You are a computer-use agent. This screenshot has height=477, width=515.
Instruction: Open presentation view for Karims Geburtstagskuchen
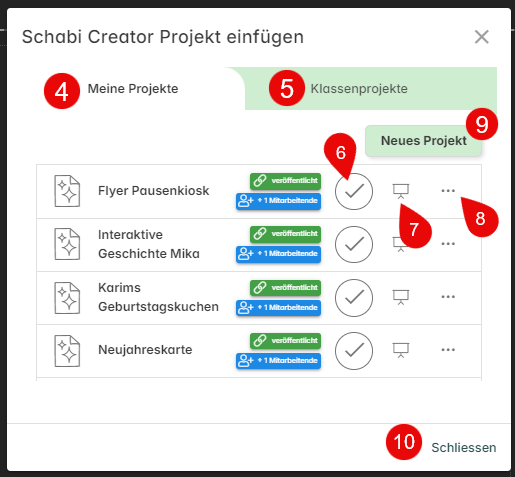401,297
